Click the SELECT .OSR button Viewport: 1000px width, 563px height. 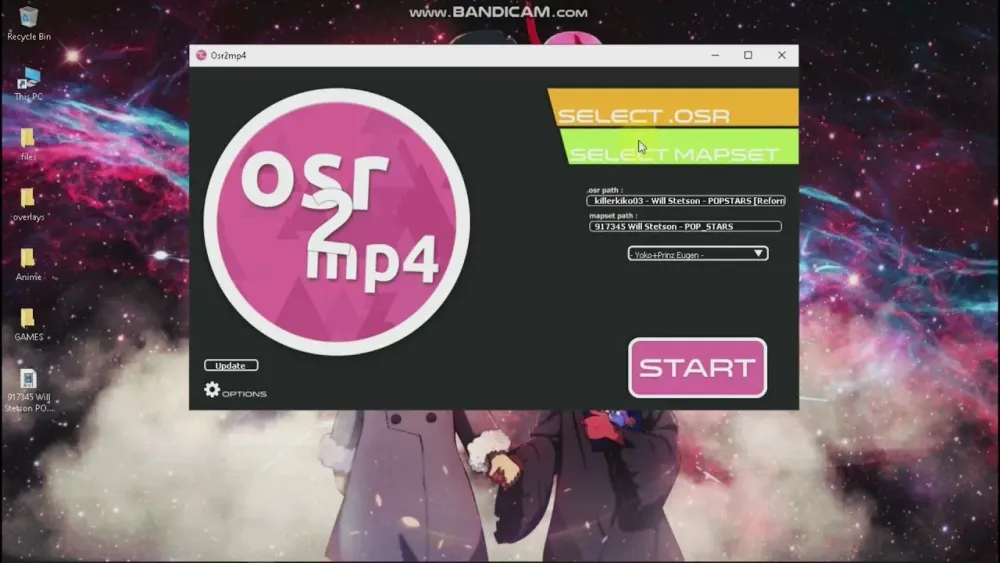click(673, 107)
